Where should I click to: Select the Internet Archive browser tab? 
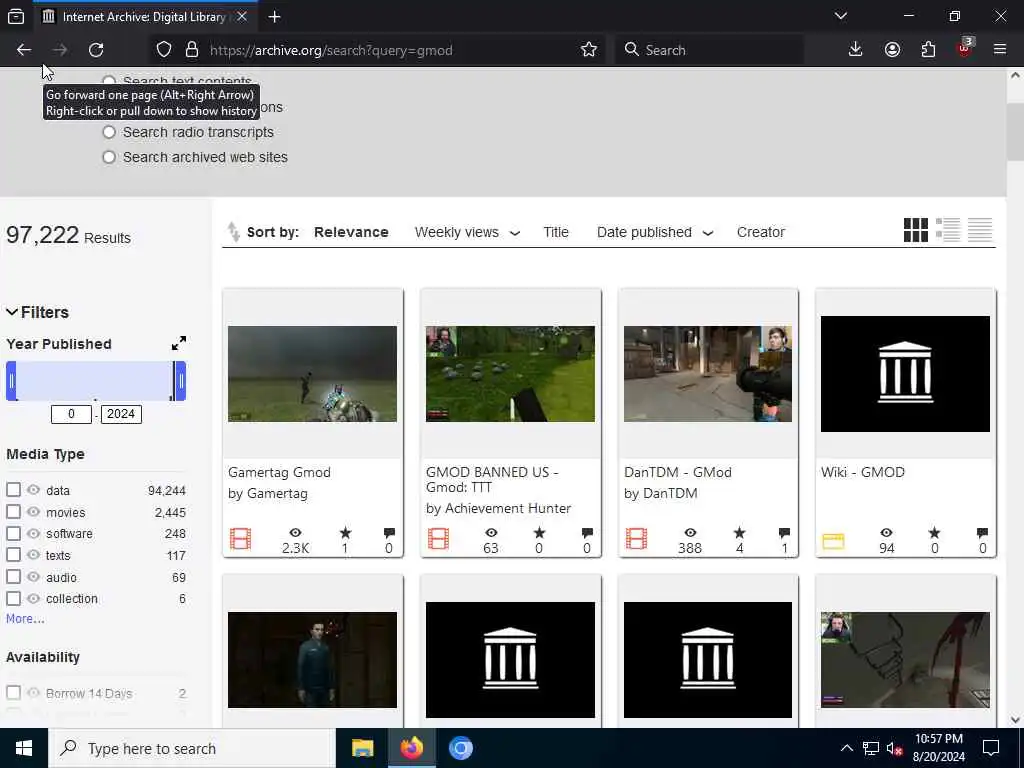pos(144,17)
